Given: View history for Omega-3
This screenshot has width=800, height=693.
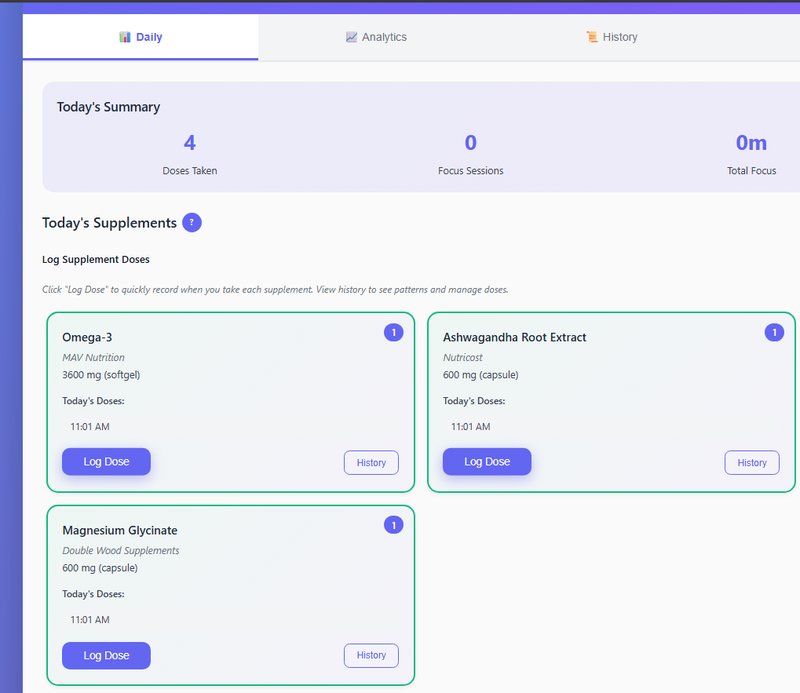Looking at the screenshot, I should pos(371,463).
